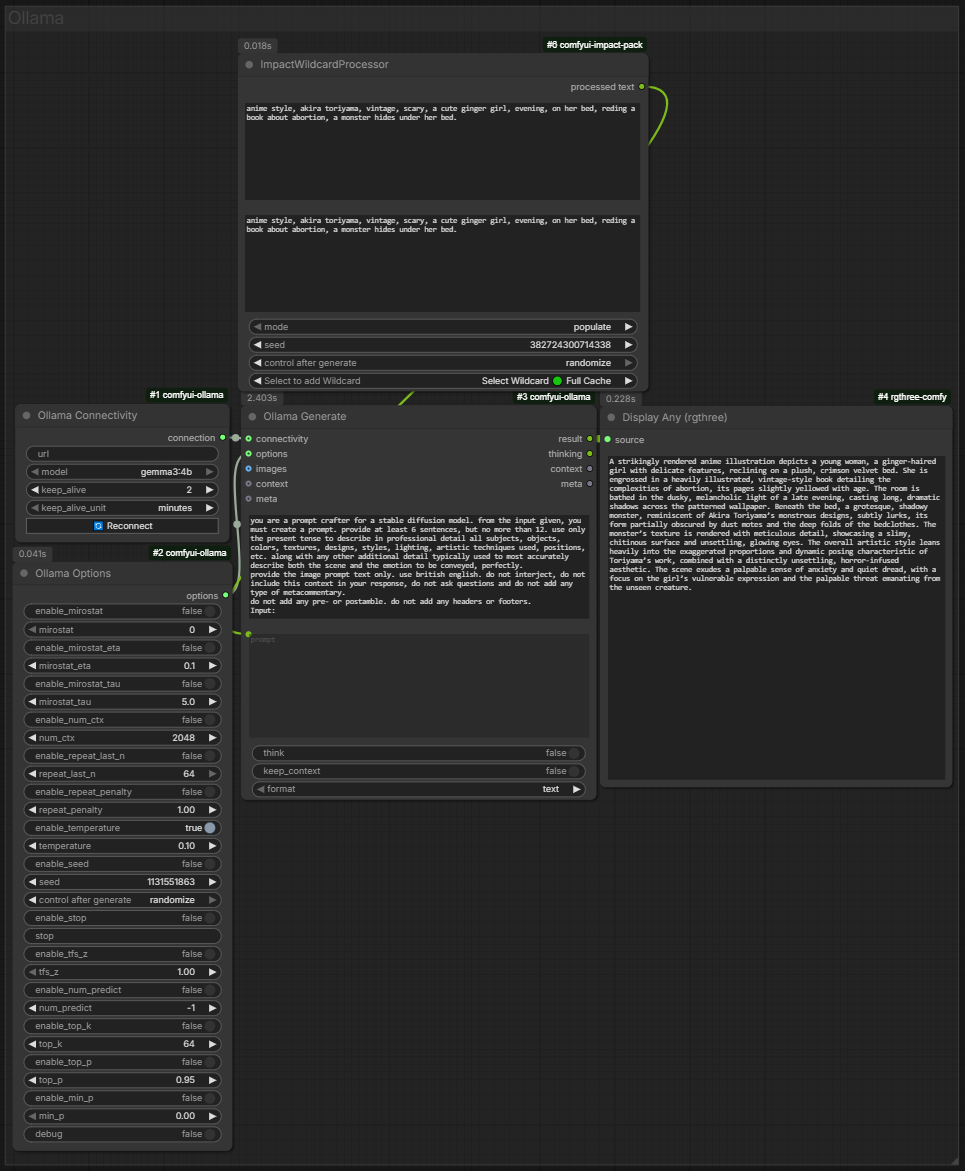Toggle the Full Cache switch

click(x=557, y=381)
